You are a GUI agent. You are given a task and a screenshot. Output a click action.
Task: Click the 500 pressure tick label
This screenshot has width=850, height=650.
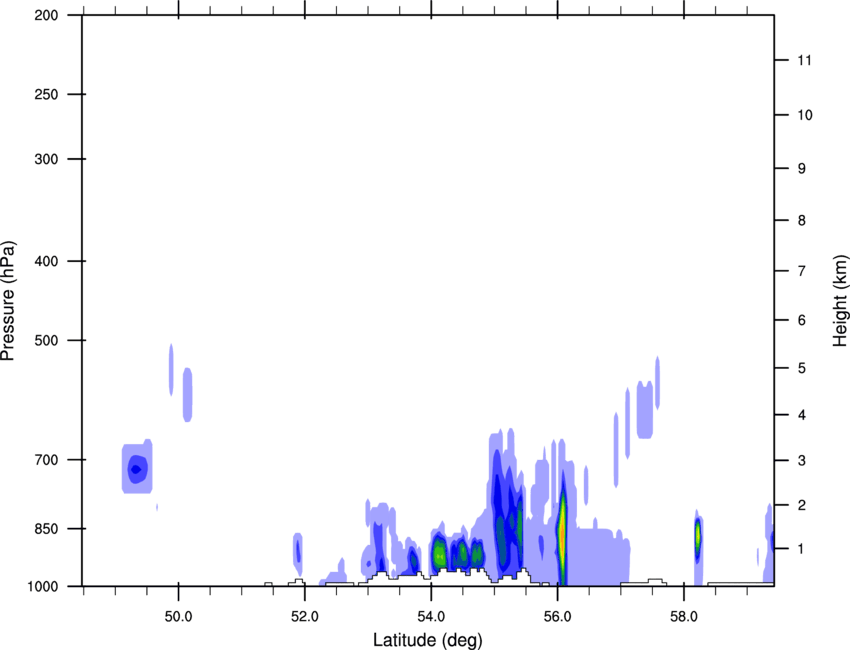(x=46, y=340)
